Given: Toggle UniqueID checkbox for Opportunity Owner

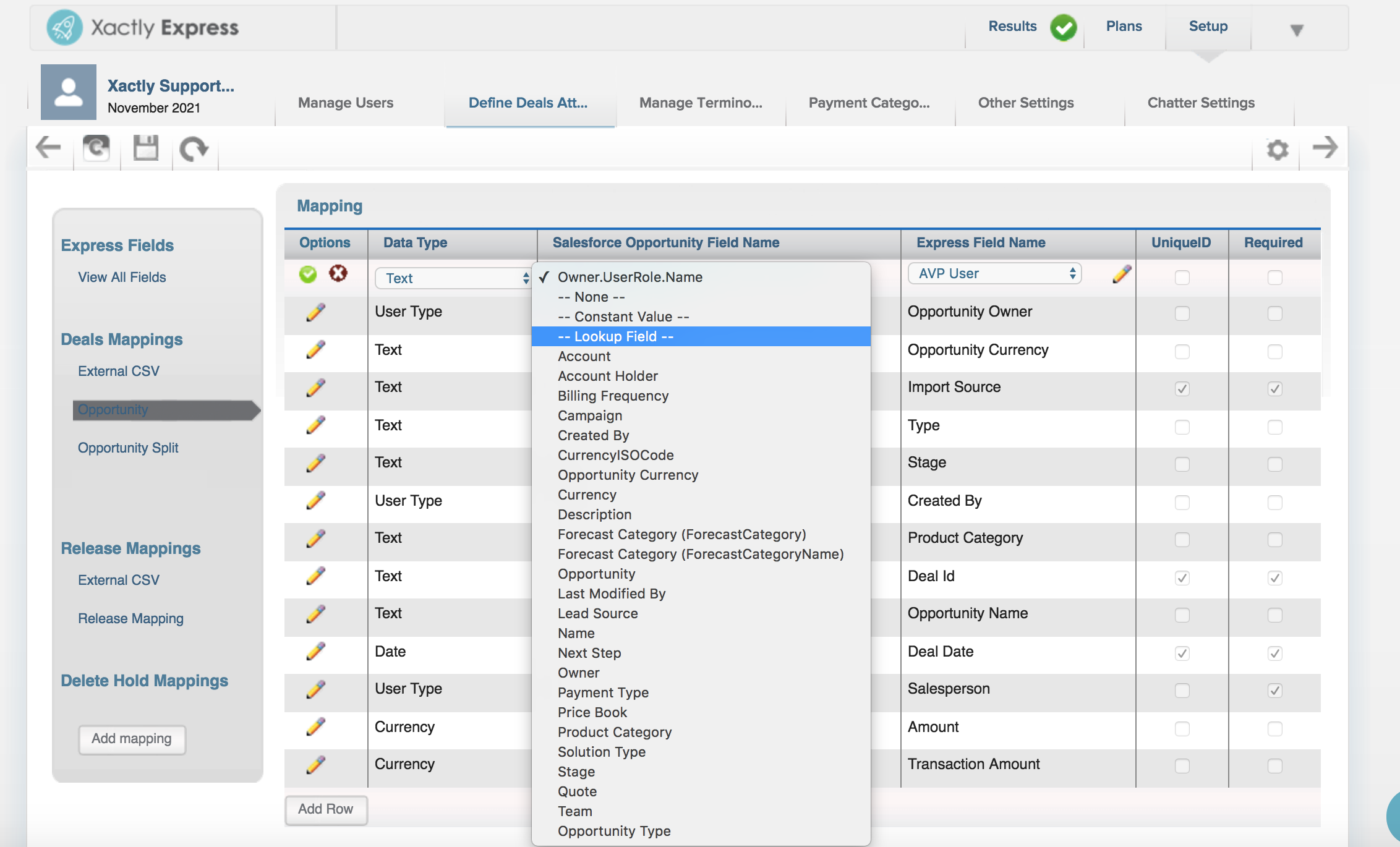Looking at the screenshot, I should coord(1182,313).
